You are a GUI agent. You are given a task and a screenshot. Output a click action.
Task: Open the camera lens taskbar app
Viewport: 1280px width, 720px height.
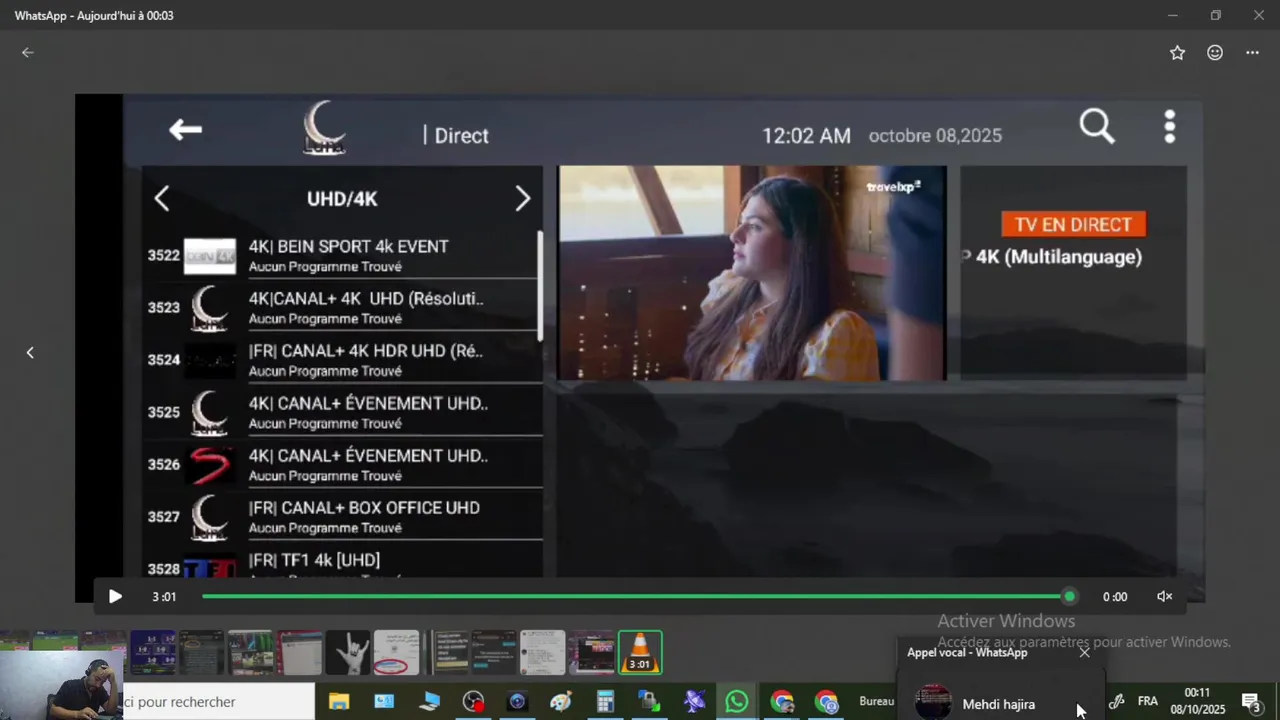[517, 702]
